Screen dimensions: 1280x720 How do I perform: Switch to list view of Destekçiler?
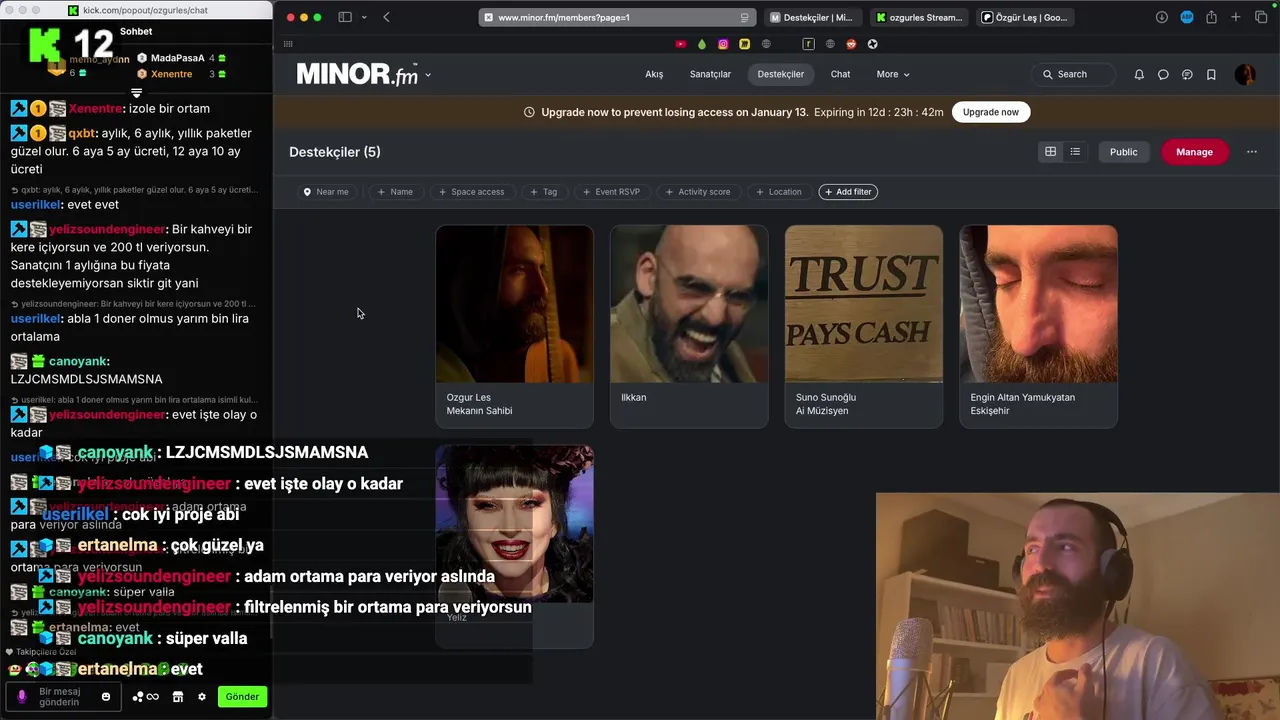coord(1075,152)
